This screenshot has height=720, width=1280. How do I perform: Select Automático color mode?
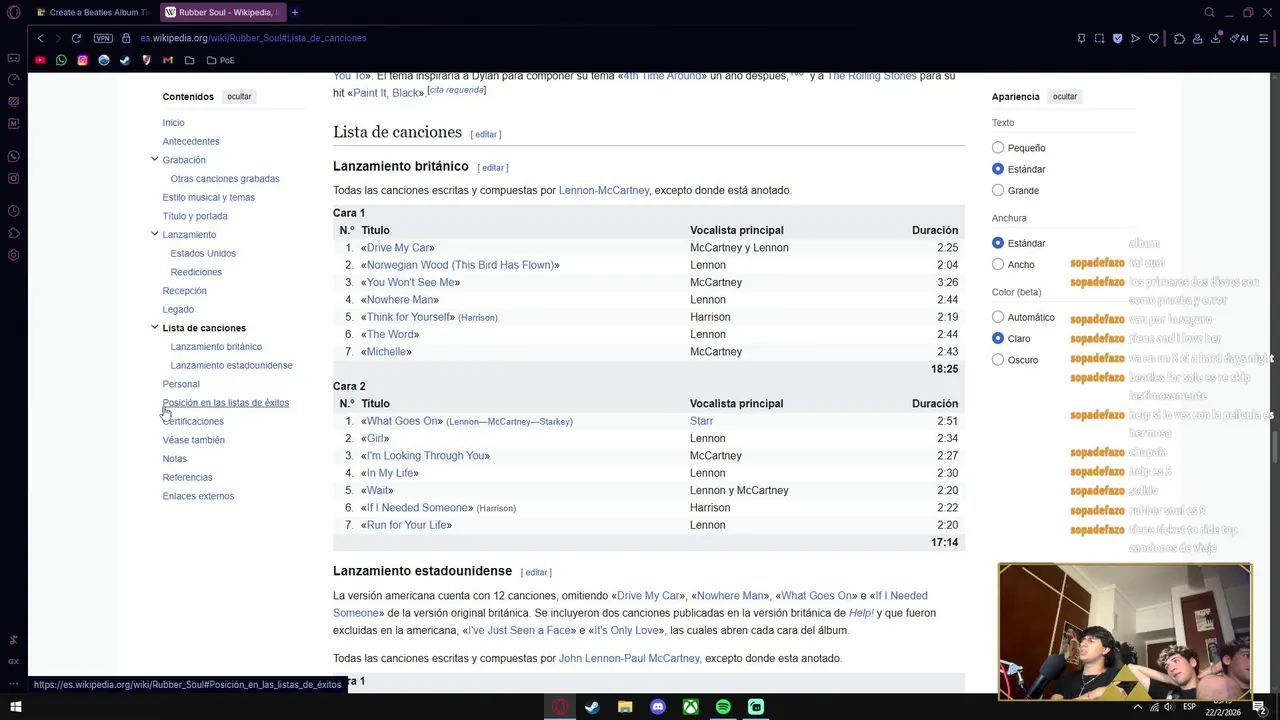[998, 317]
